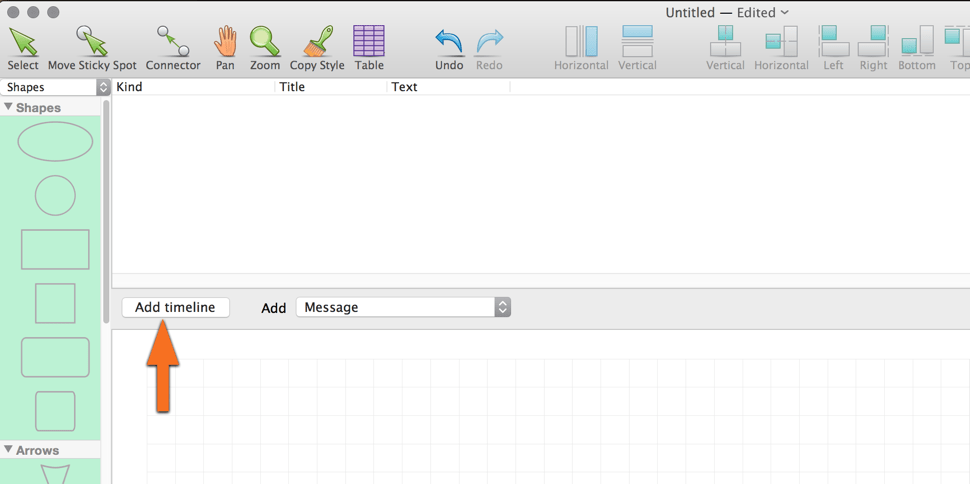Choose the Connector tool
The image size is (970, 484).
point(173,48)
